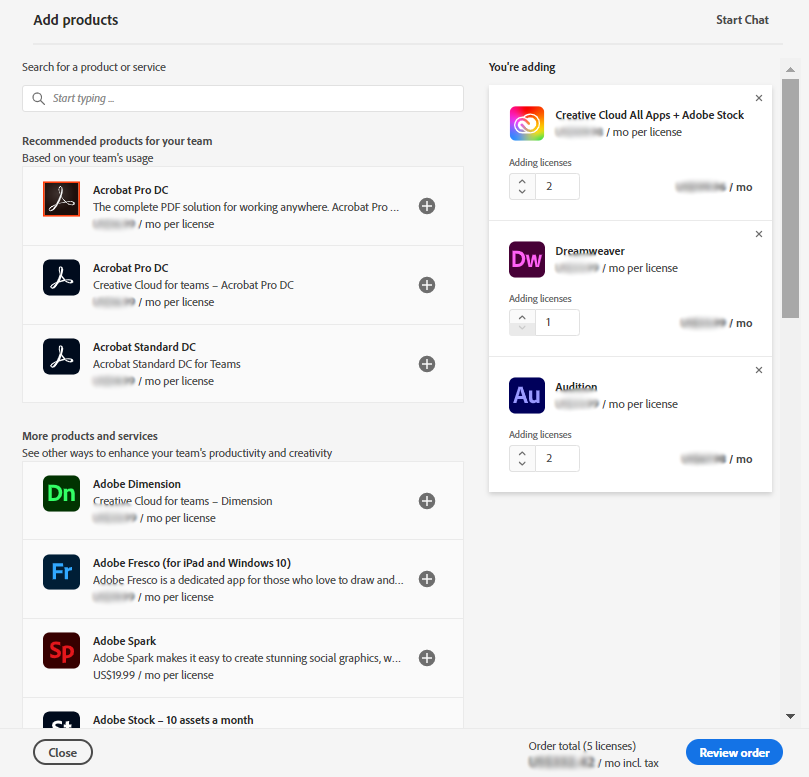Remove Audition from the You're adding list
The image size is (809, 777).
tap(758, 369)
